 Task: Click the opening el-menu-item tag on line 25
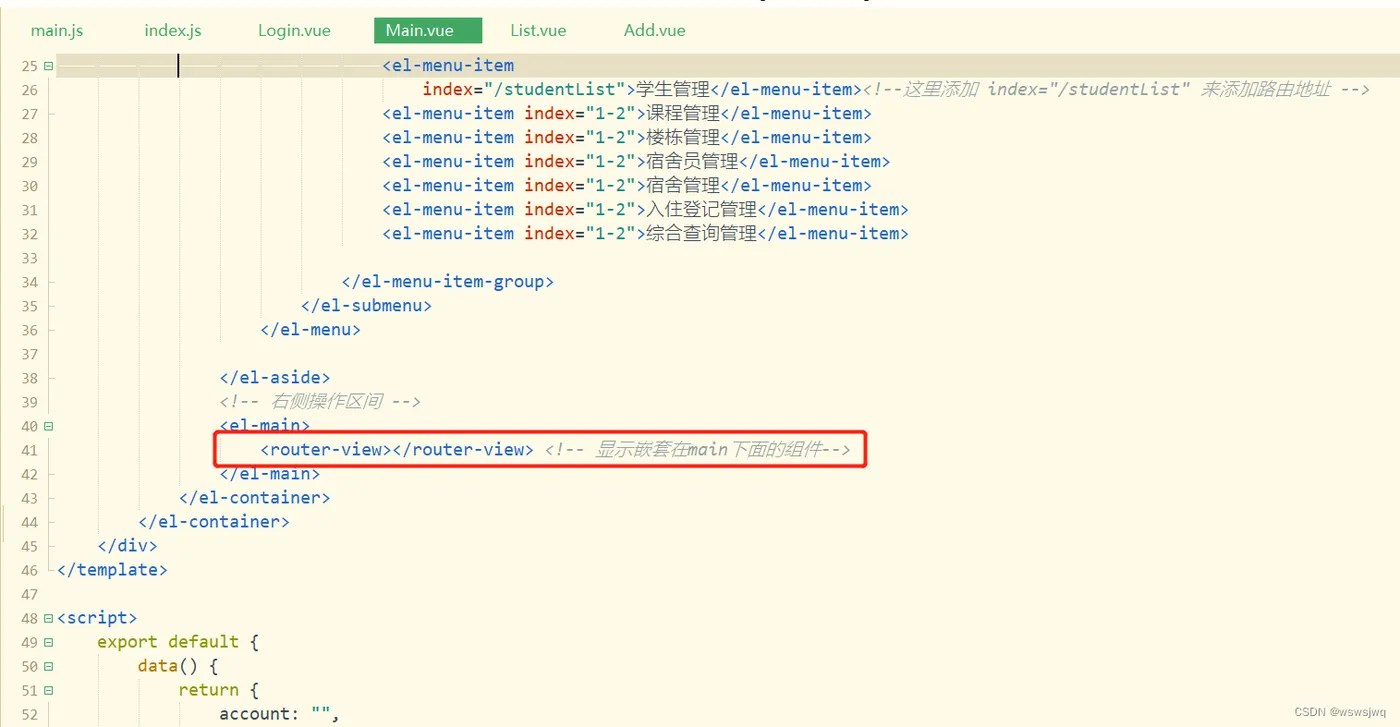[x=448, y=66]
